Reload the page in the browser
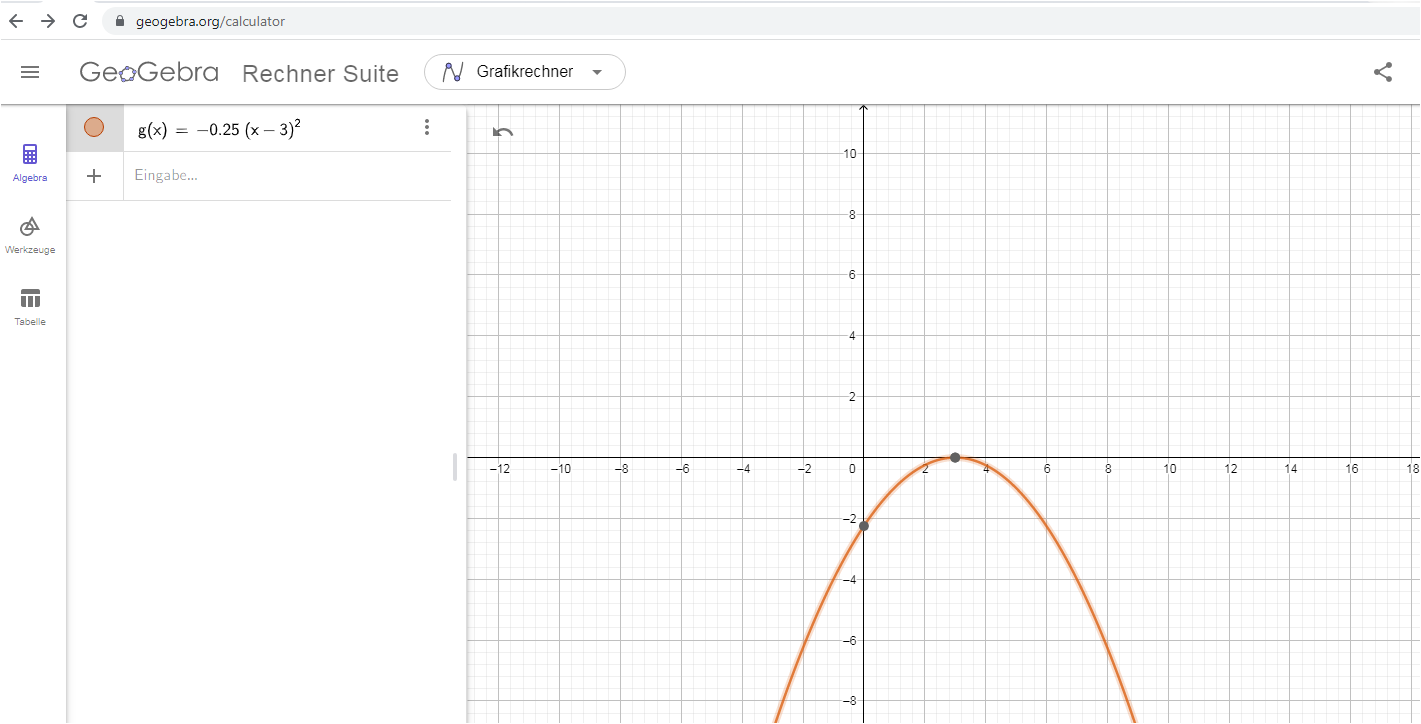The height and width of the screenshot is (724, 1421). 80,21
